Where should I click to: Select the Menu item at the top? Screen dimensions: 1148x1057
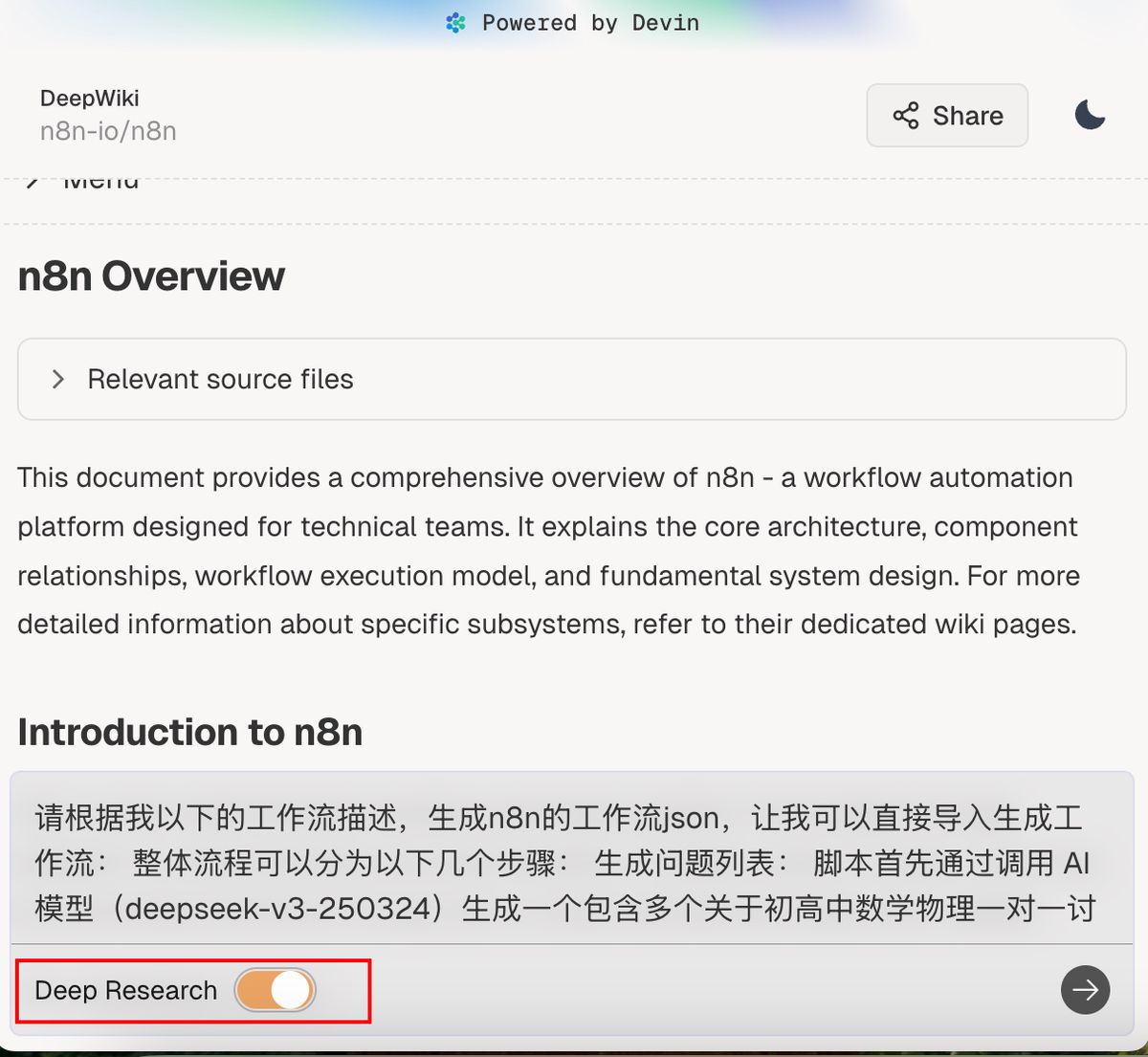tap(99, 178)
